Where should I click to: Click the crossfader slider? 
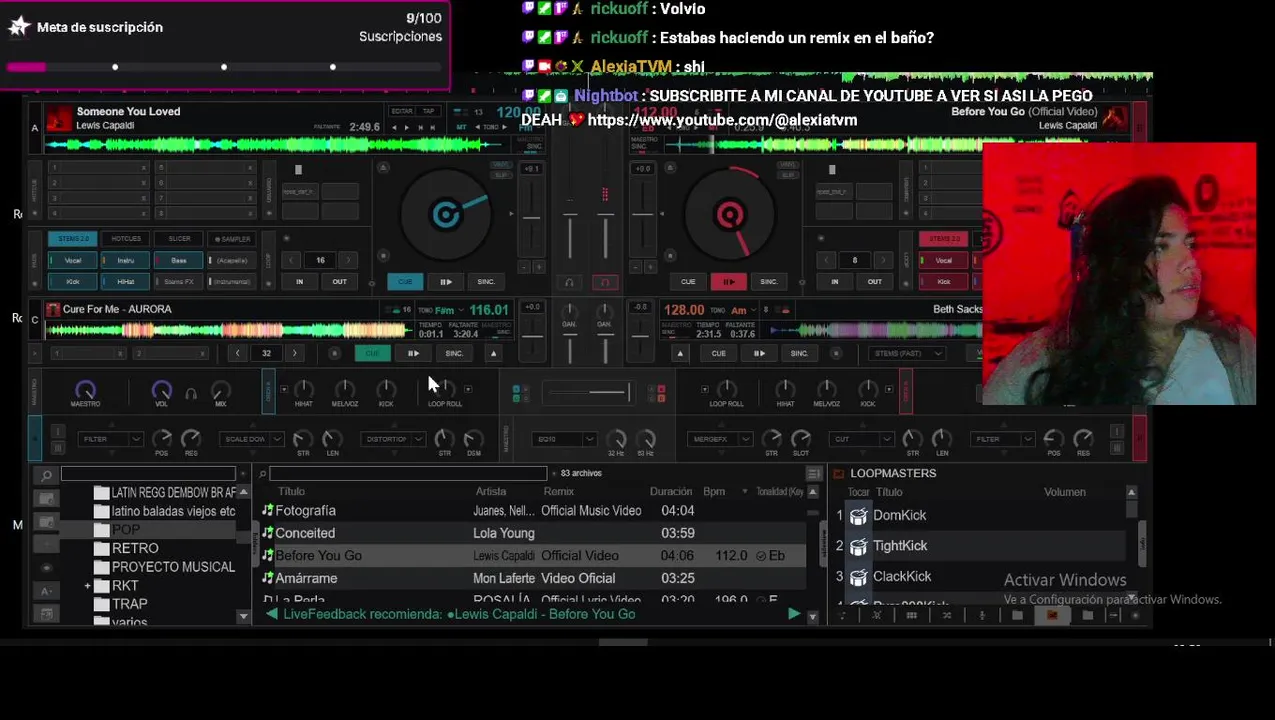click(590, 392)
